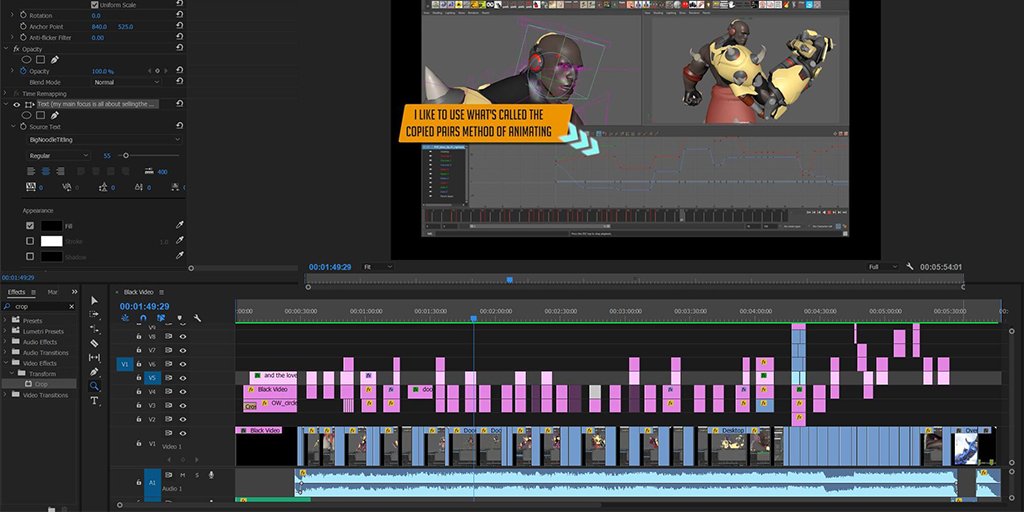Expand the Lumetri Presets folder
1024x512 pixels.
coord(5,331)
